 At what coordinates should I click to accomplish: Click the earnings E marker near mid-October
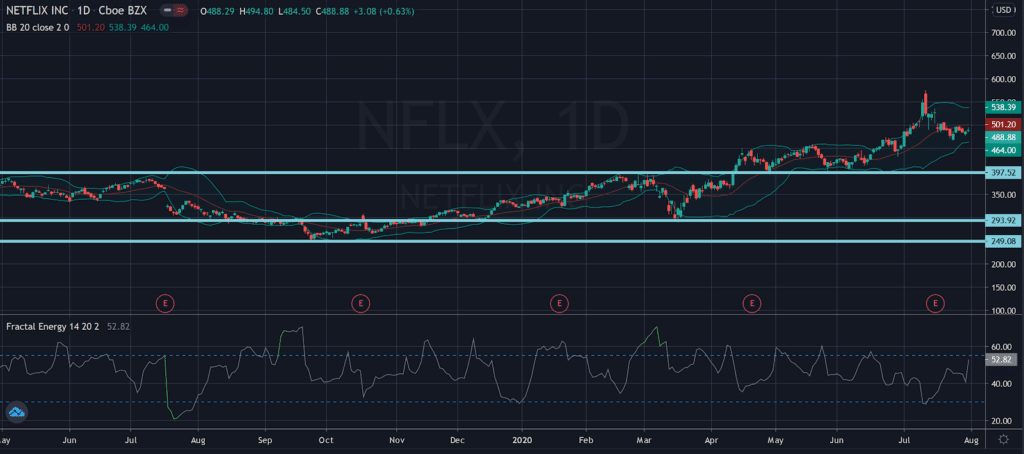[360, 303]
